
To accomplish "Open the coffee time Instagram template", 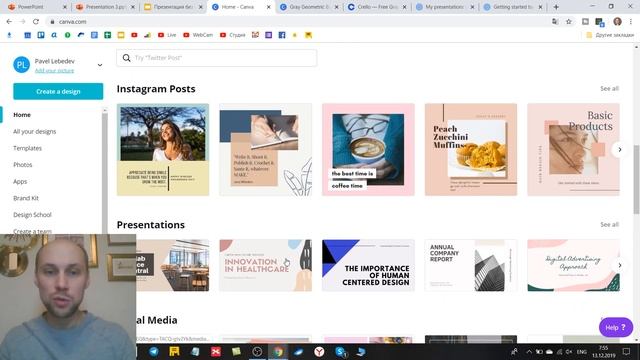I will pyautogui.click(x=368, y=149).
